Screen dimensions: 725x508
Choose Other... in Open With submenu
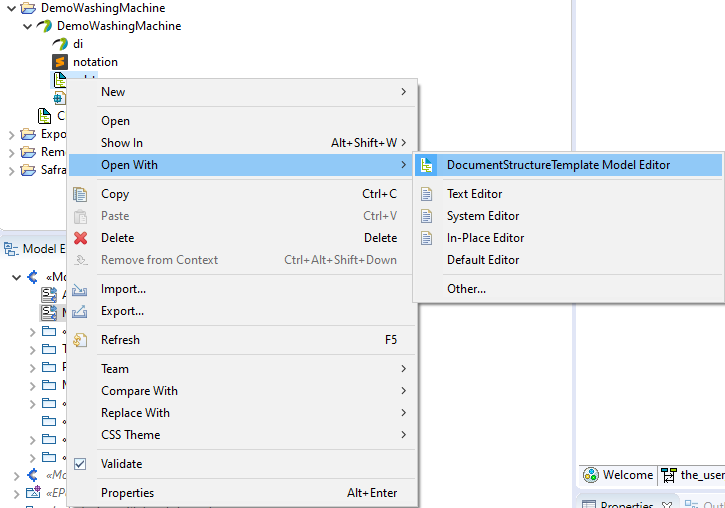click(x=569, y=289)
